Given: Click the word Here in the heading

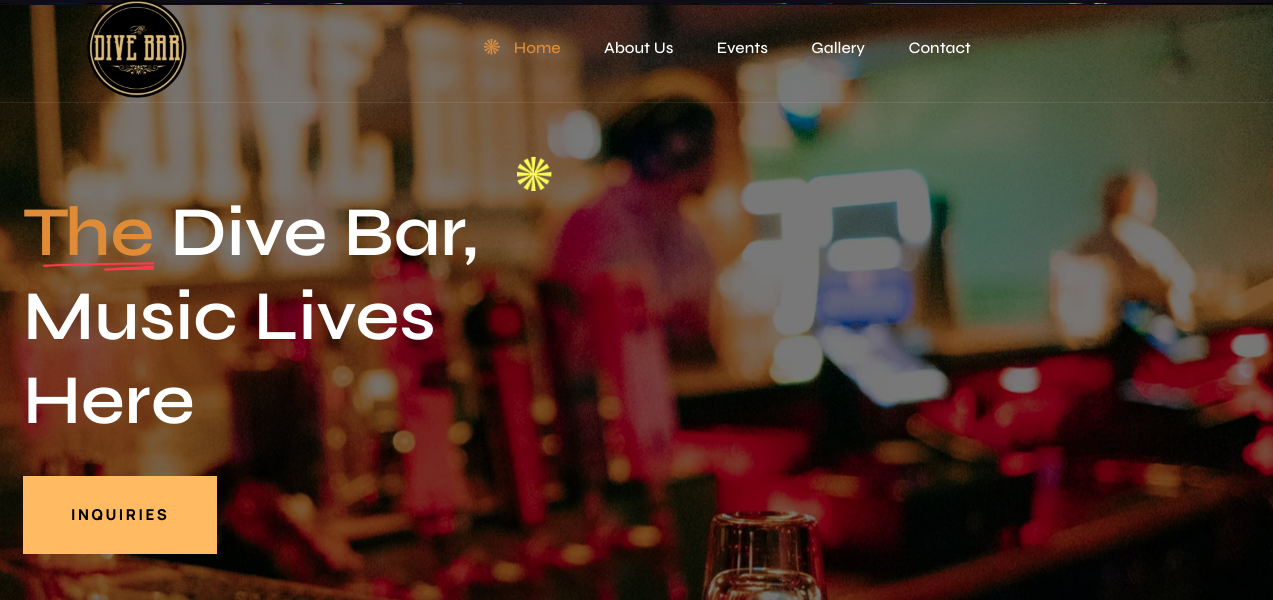Looking at the screenshot, I should tap(109, 402).
